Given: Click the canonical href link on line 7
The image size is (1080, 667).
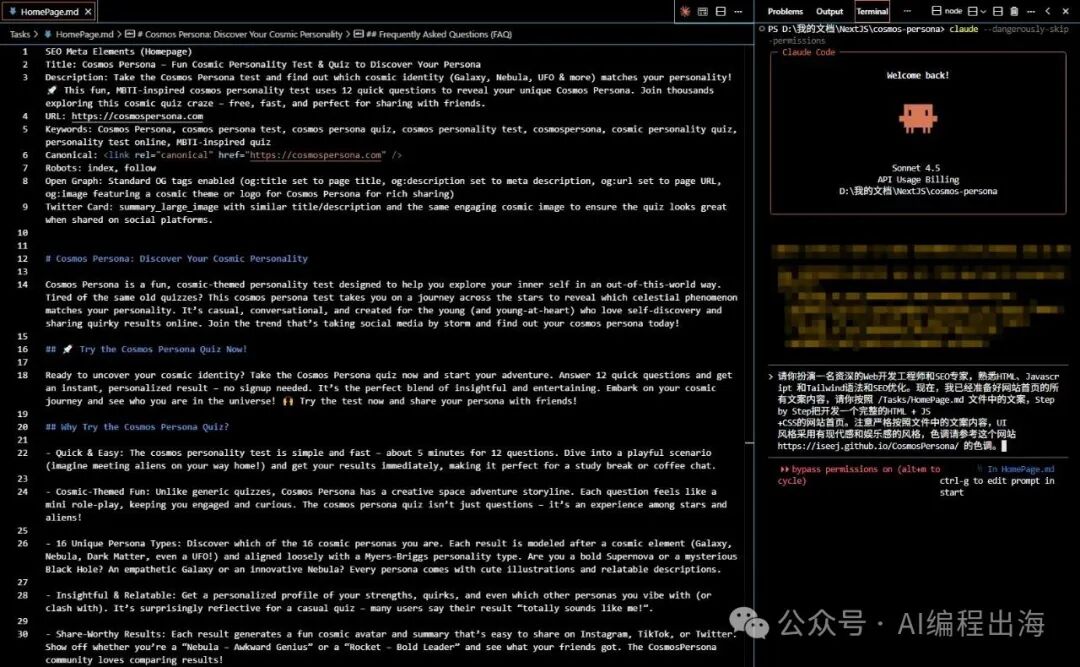Looking at the screenshot, I should [316, 155].
